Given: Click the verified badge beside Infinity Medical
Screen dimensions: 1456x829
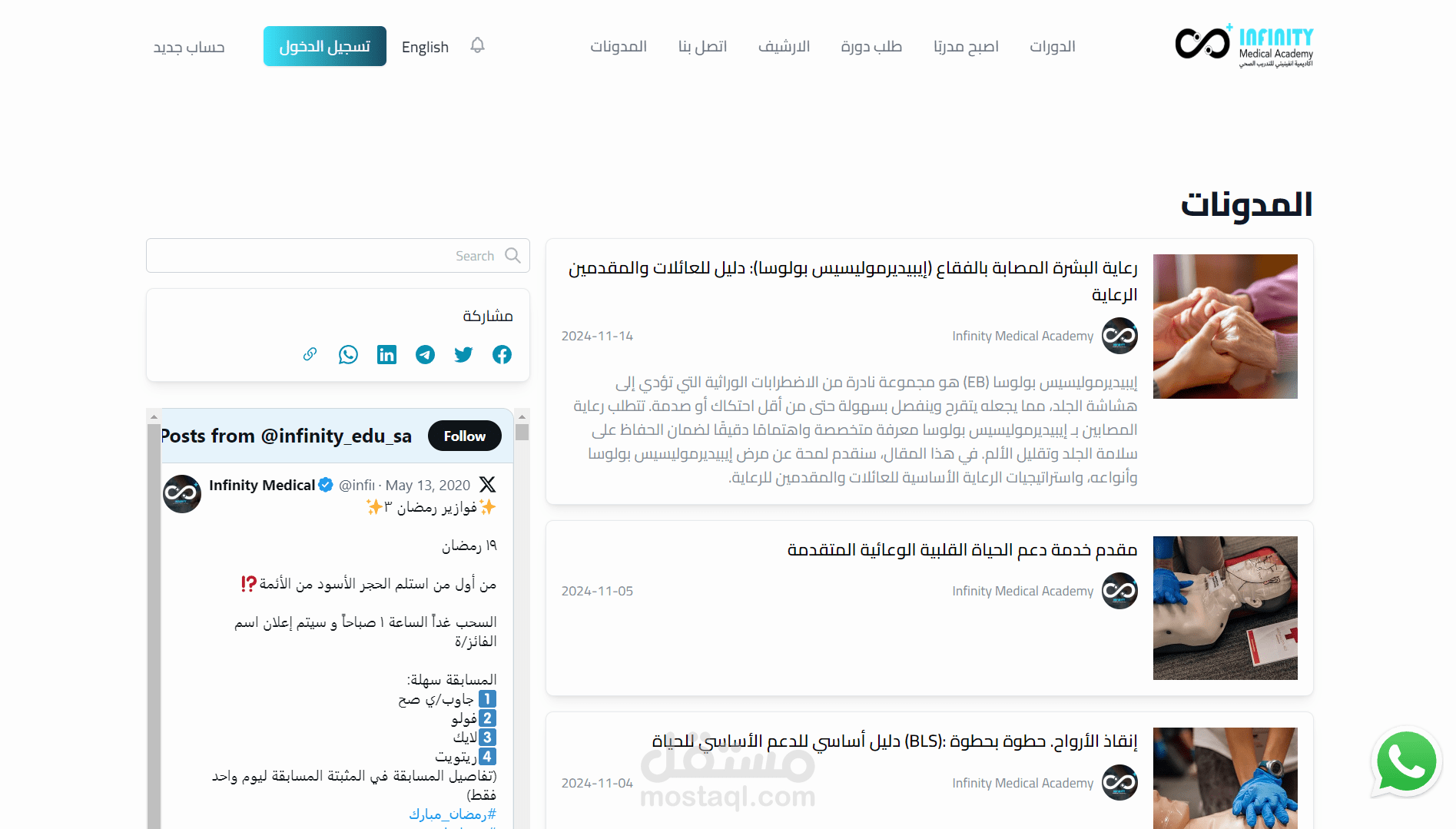Looking at the screenshot, I should pos(326,485).
